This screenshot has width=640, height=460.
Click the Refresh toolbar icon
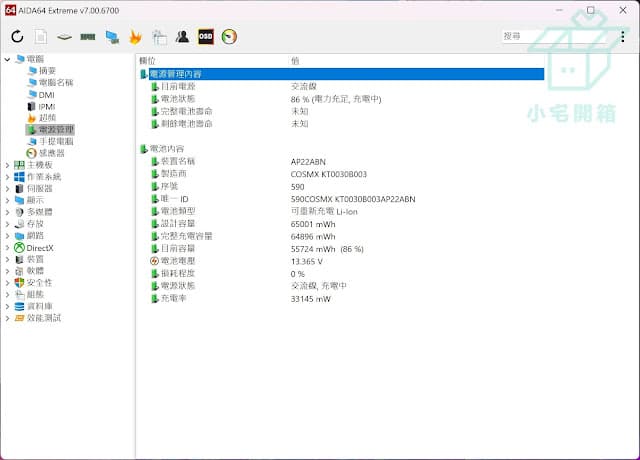point(17,37)
